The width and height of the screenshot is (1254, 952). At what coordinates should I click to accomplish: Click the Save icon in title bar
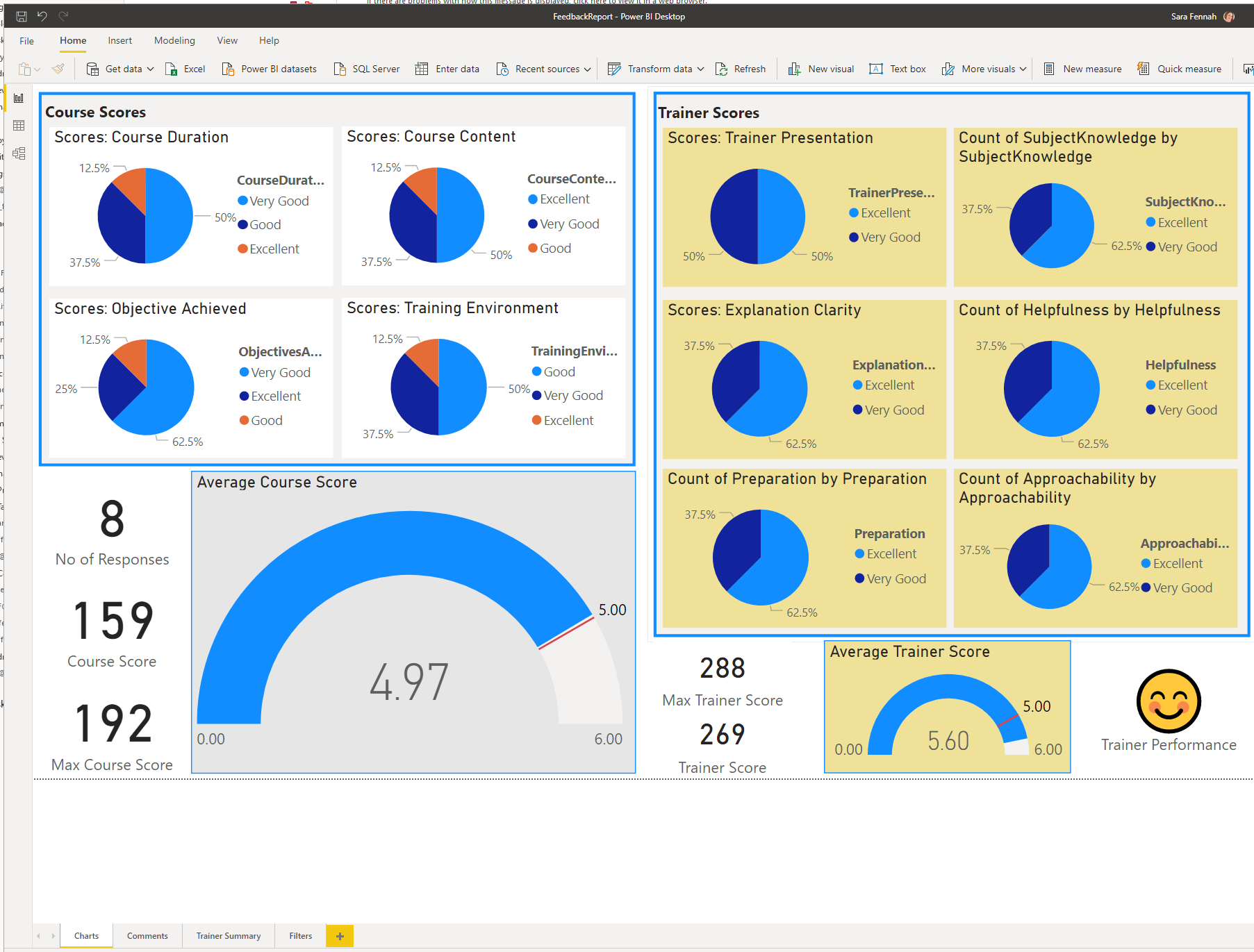click(x=20, y=15)
